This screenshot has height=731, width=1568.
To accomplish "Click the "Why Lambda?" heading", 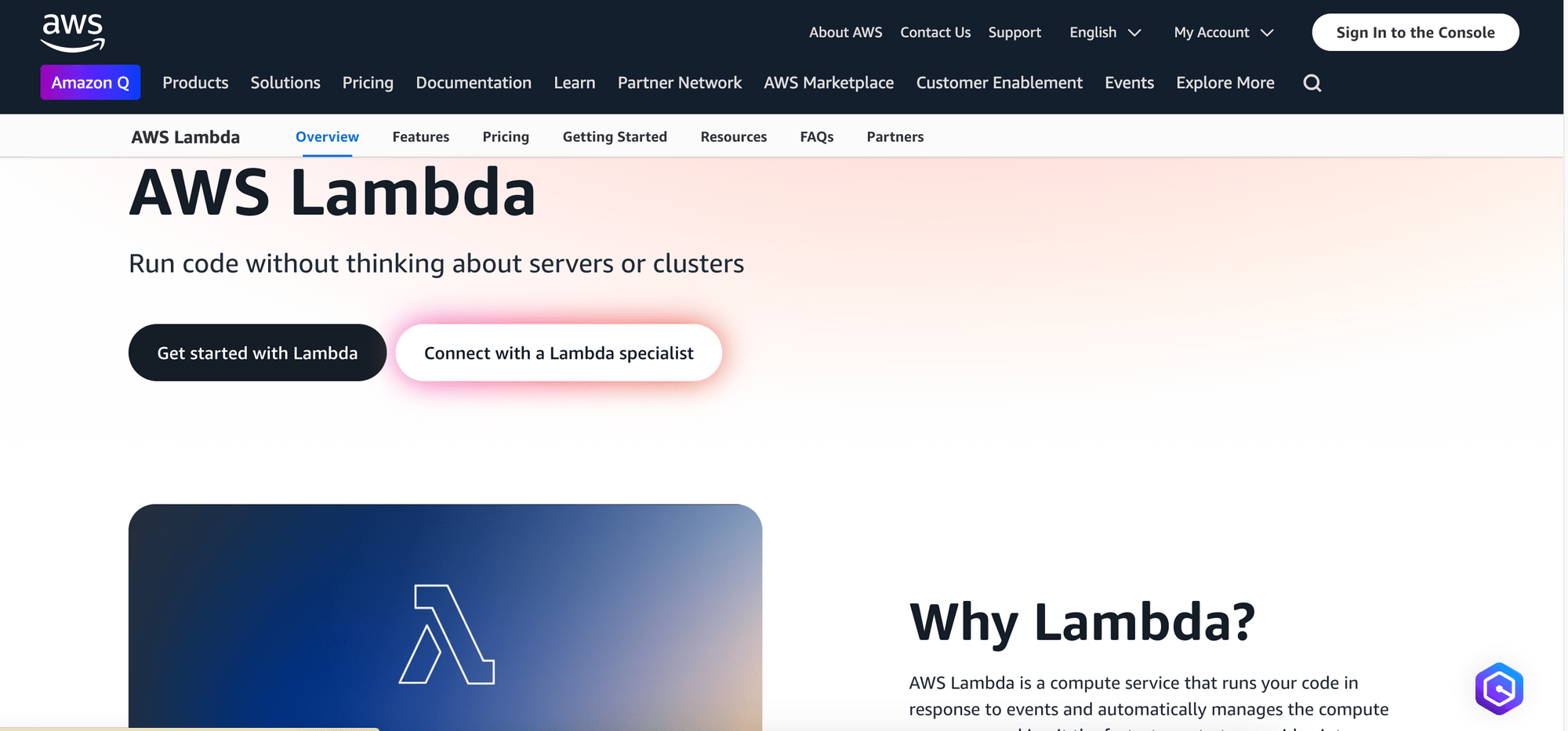I will pos(1082,622).
